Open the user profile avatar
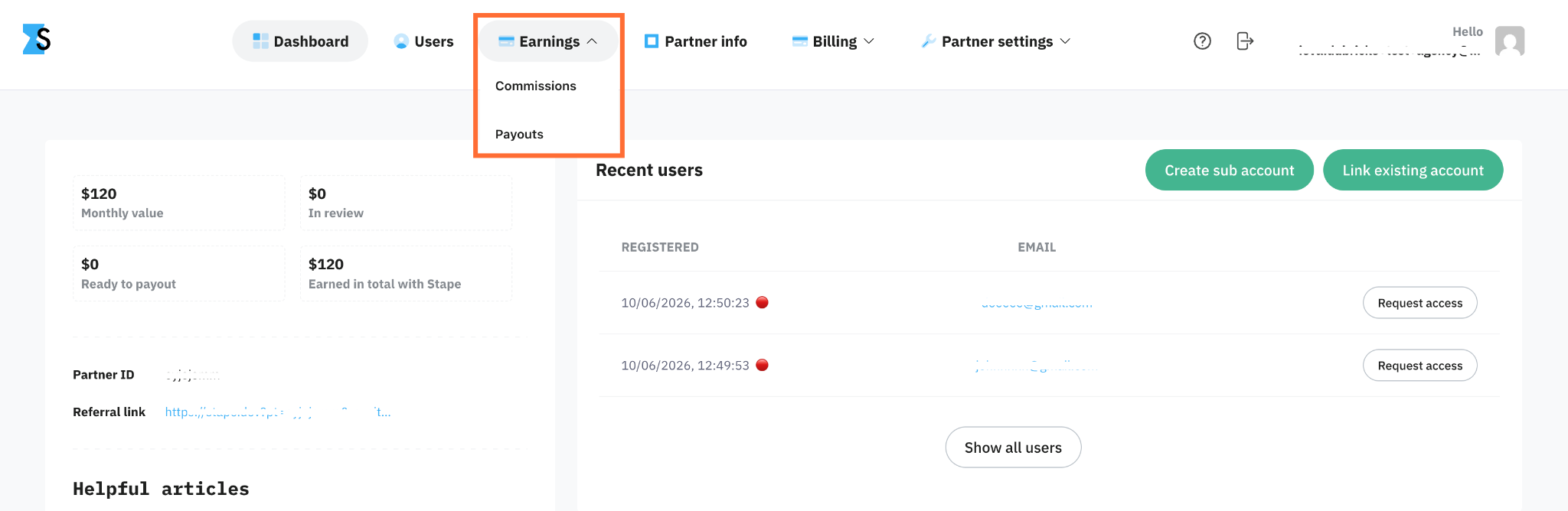This screenshot has width=1568, height=511. pyautogui.click(x=1510, y=41)
